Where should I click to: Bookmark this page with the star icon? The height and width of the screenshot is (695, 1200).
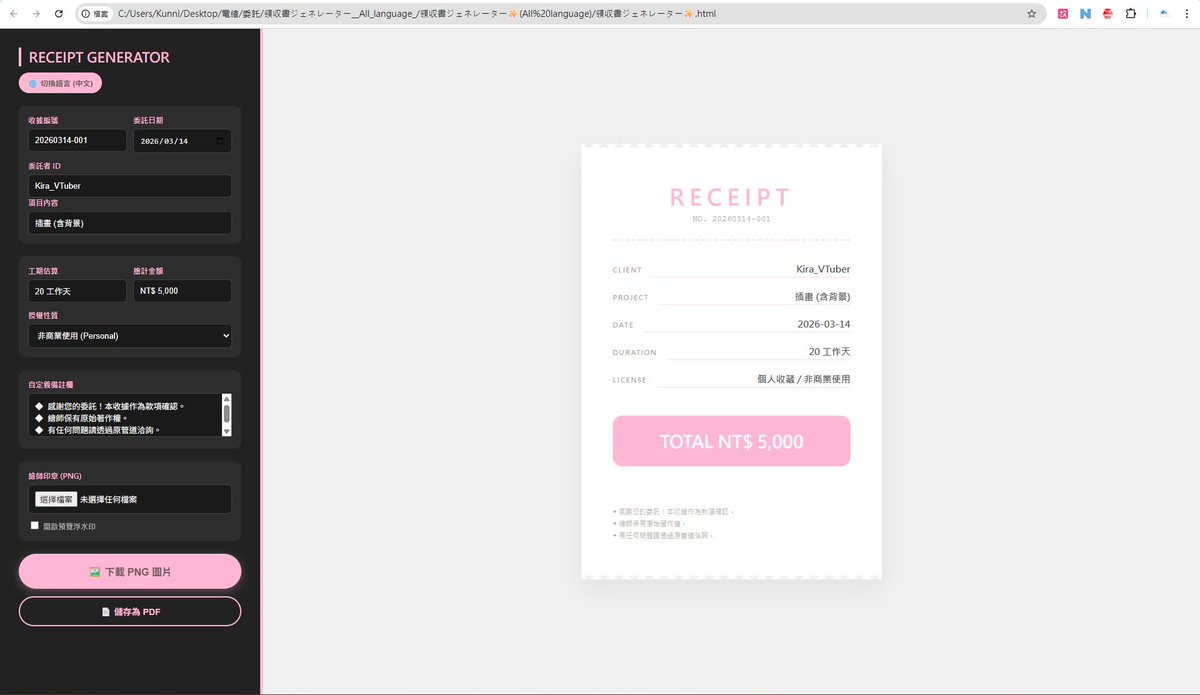click(x=1031, y=14)
